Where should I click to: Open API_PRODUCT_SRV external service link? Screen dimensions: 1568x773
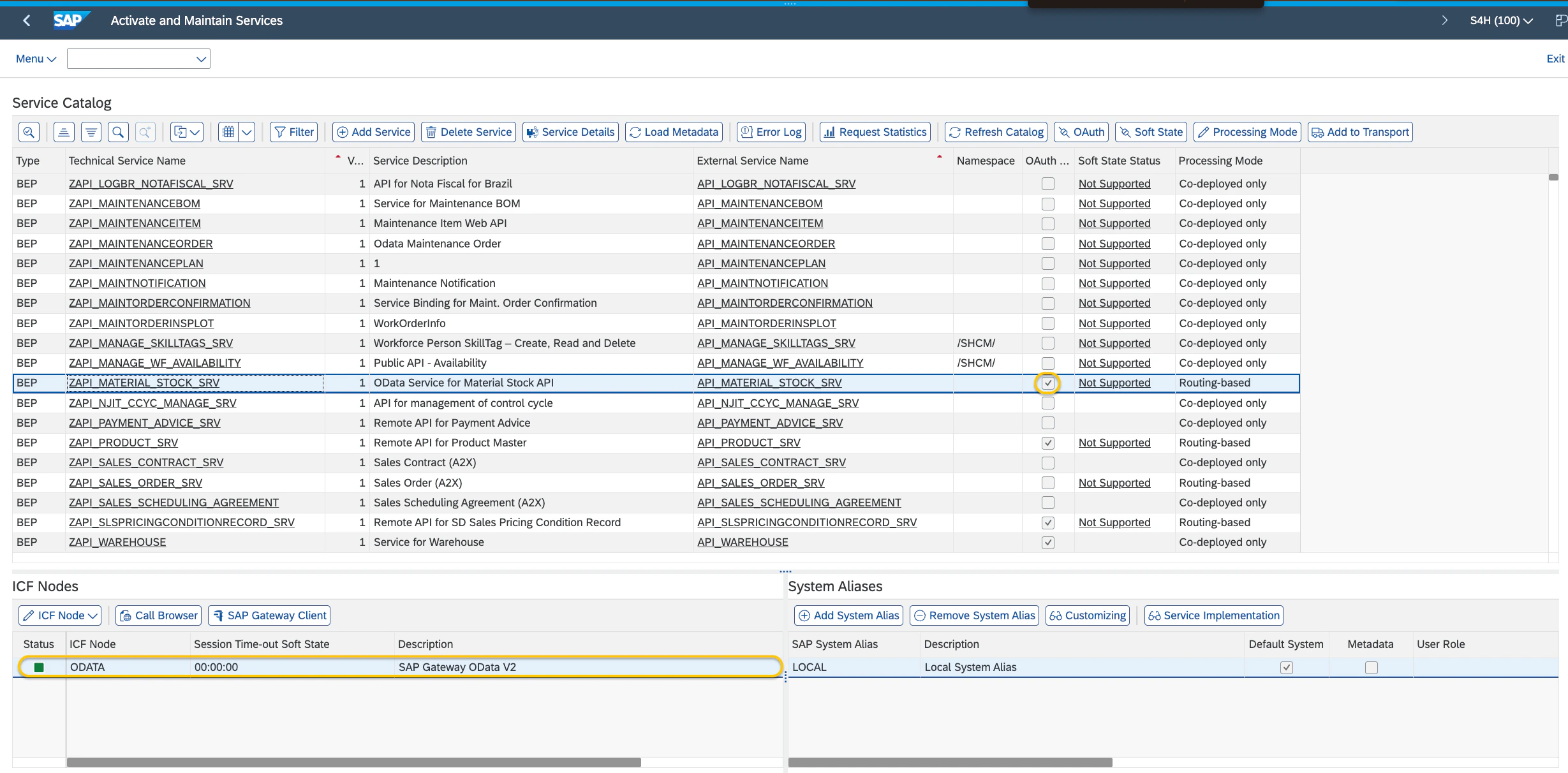pos(749,443)
